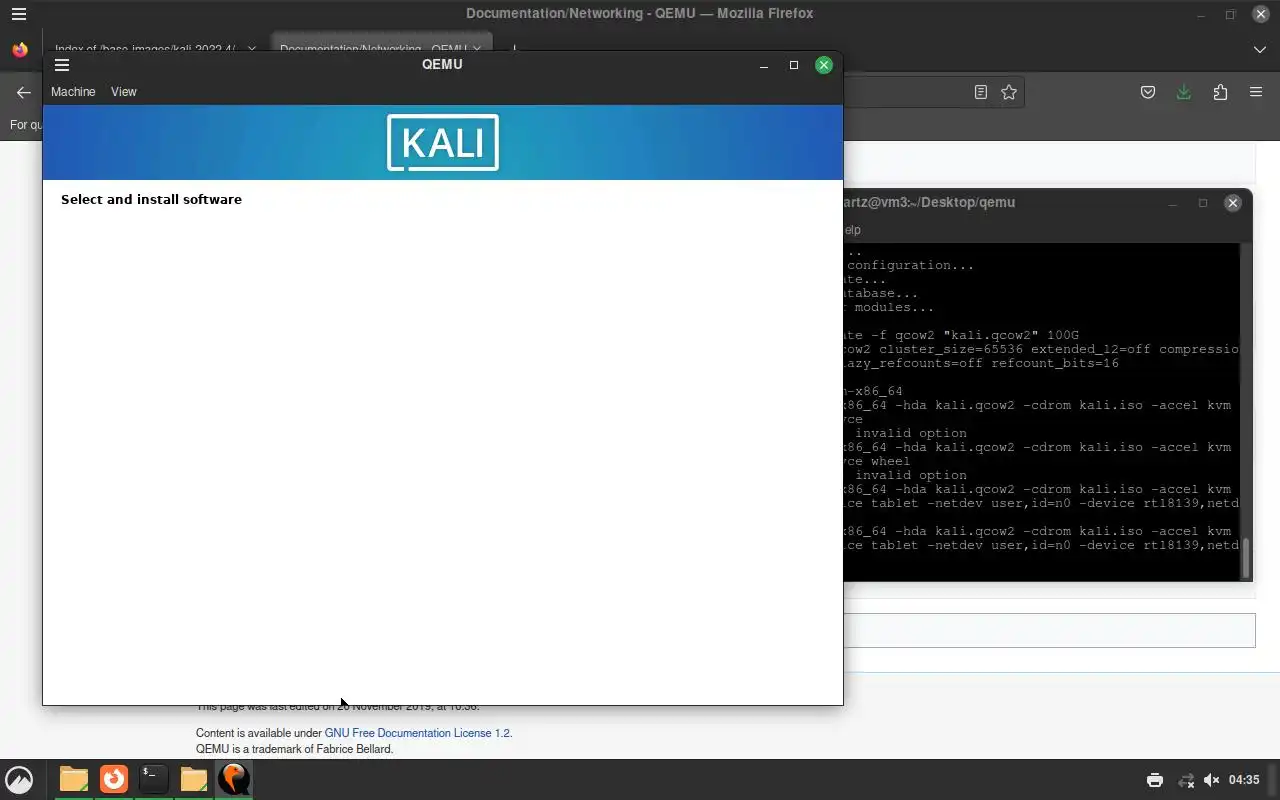1280x800 pixels.
Task: Open the clock showing 04:35
Action: (1244, 780)
